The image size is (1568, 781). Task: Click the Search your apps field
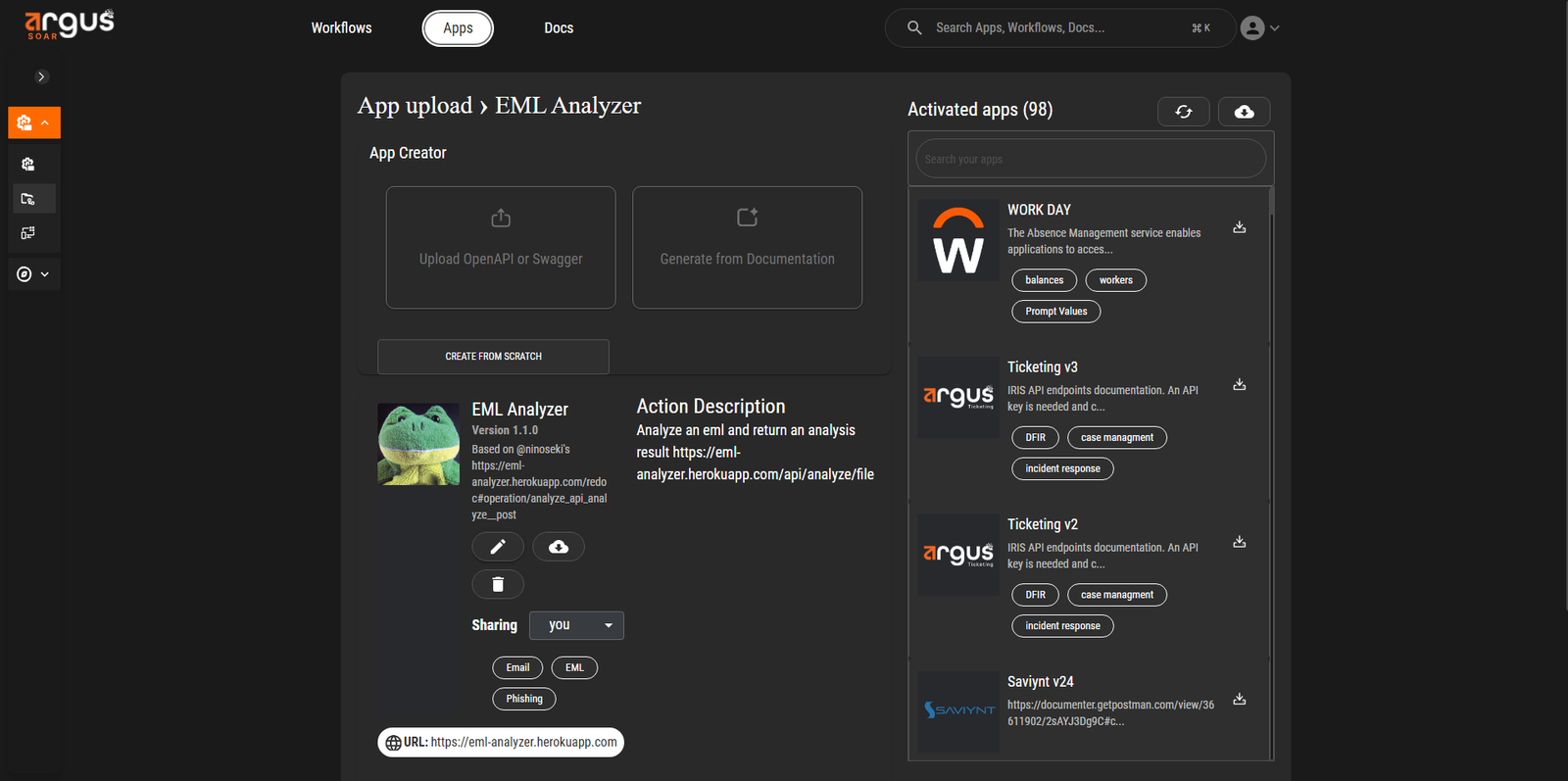(x=1090, y=159)
